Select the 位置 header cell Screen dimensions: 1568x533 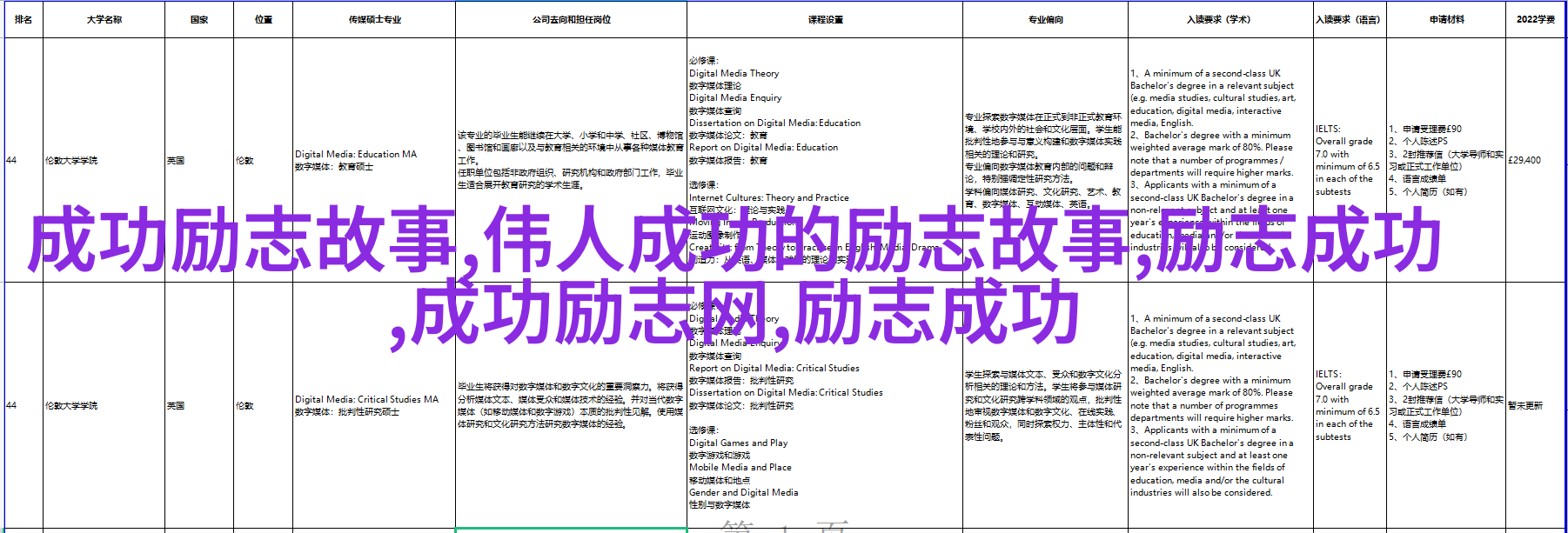264,19
